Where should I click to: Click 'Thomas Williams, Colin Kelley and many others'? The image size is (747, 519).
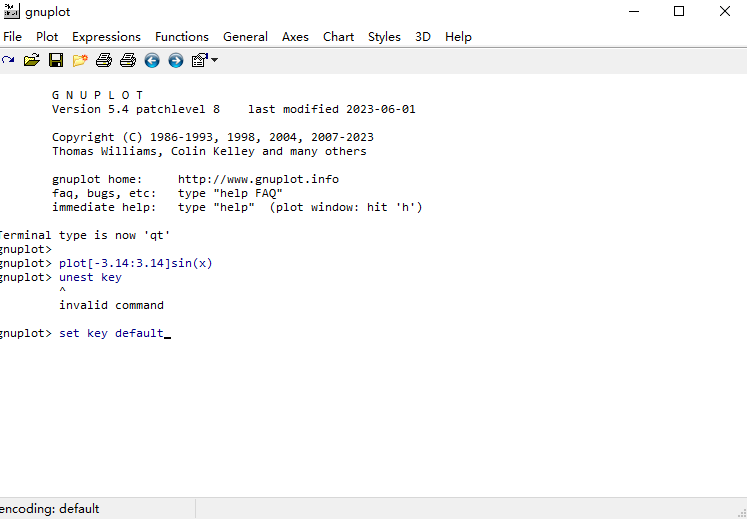pyautogui.click(x=210, y=151)
